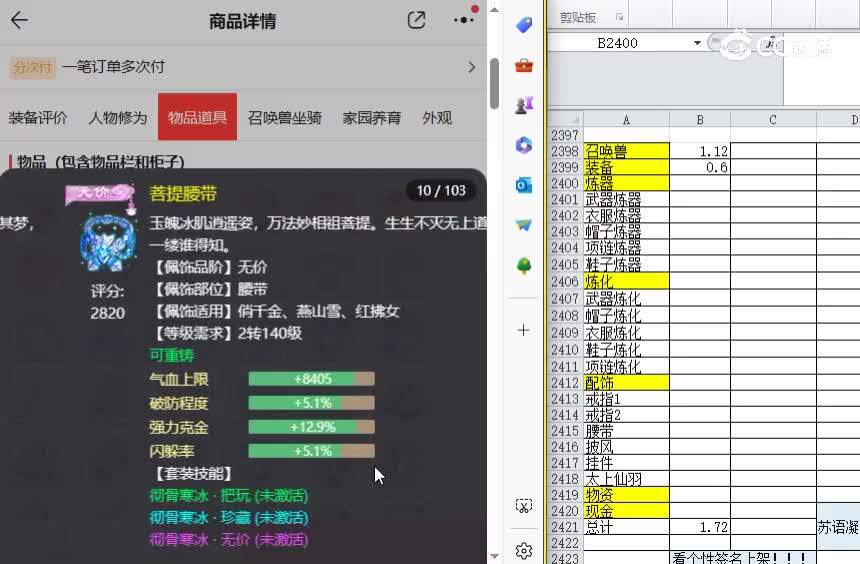Image resolution: width=860 pixels, height=564 pixels.
Task: Switch to 人物修为 tab
Action: click(118, 117)
